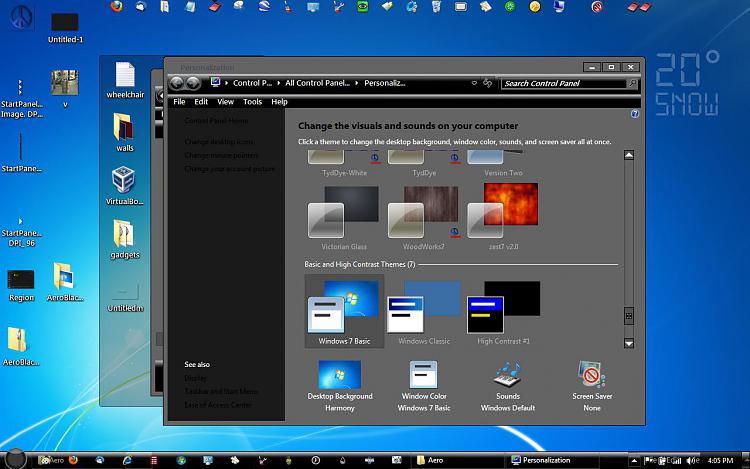
Task: Open Ease of Access Center link
Action: 218,405
